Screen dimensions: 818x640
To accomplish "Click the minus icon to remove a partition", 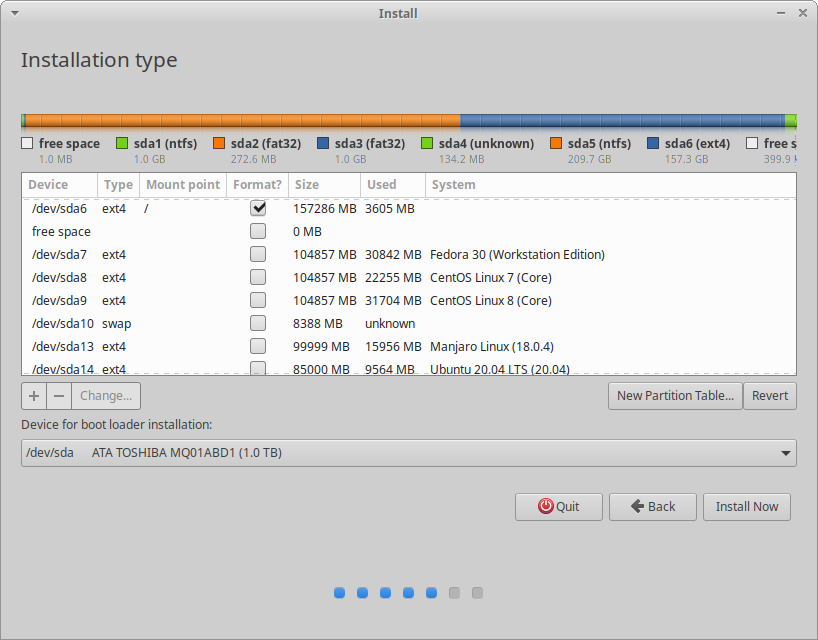I will point(60,396).
